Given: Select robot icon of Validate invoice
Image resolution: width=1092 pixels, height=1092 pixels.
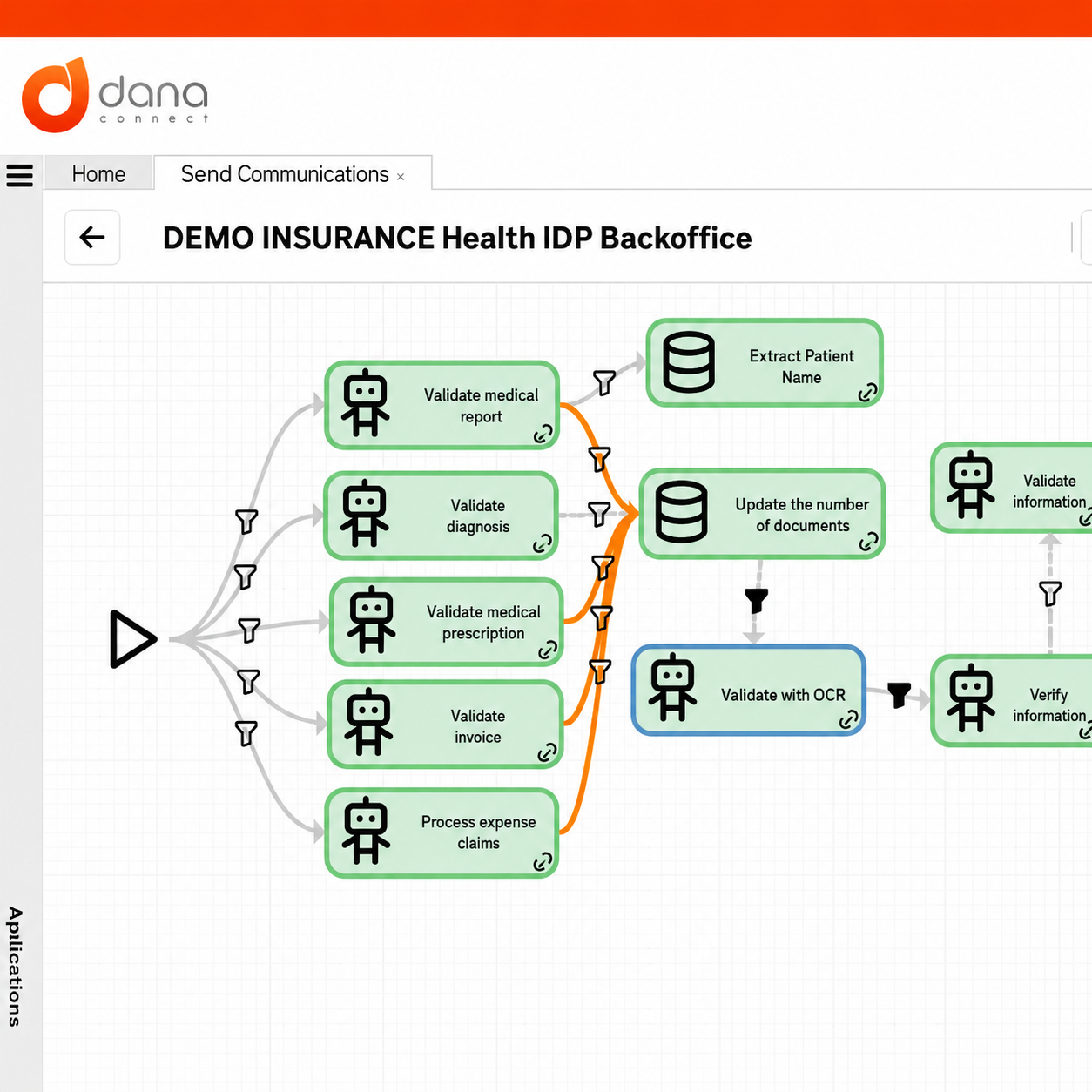Looking at the screenshot, I should (368, 722).
